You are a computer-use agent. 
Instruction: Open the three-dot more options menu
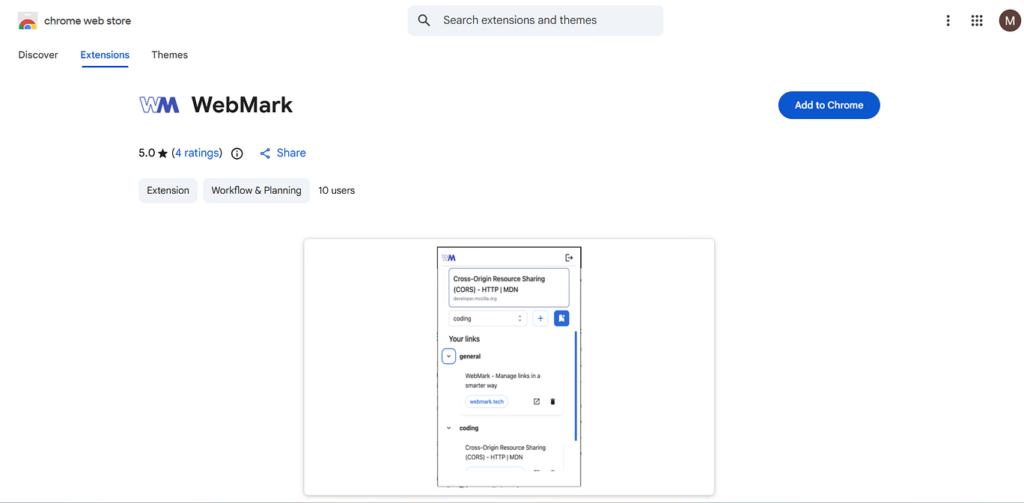pos(948,21)
